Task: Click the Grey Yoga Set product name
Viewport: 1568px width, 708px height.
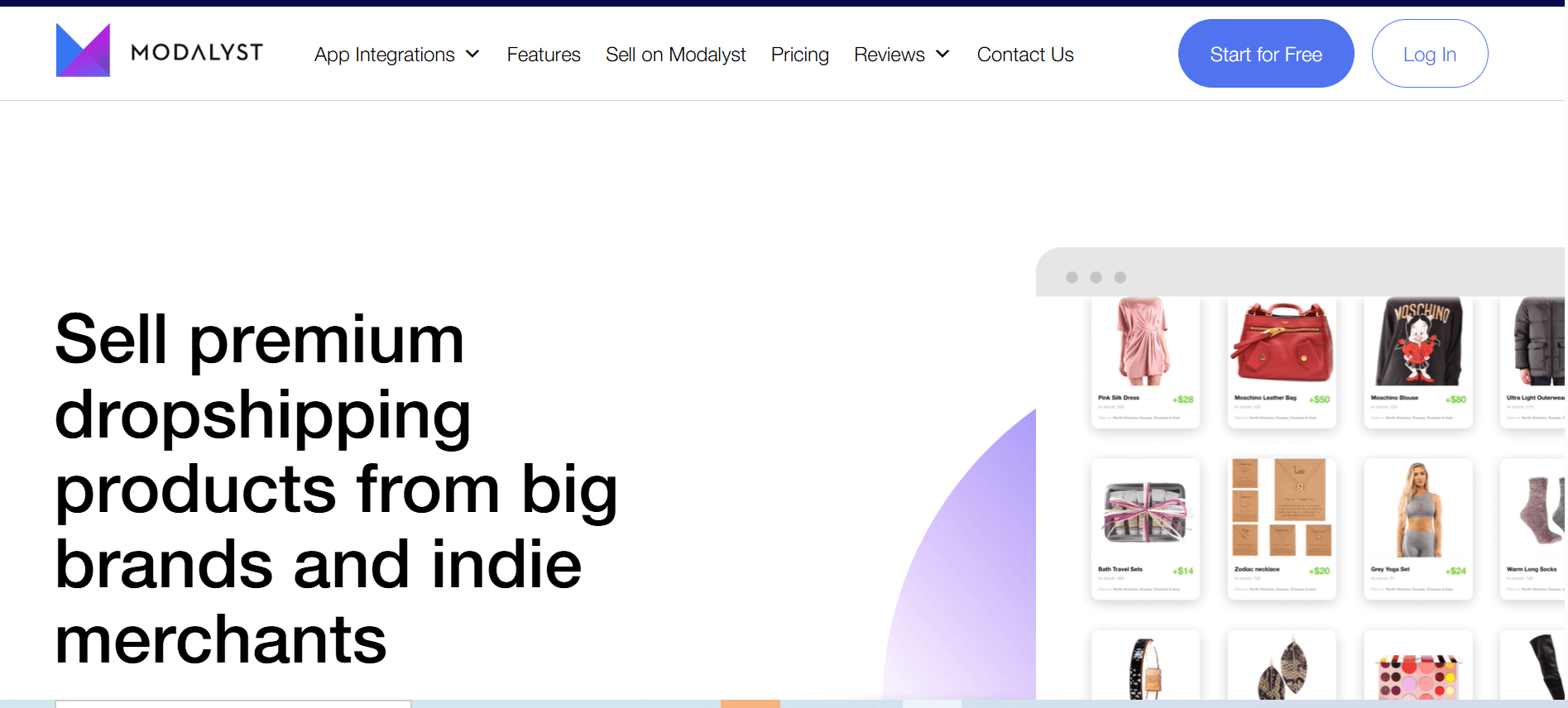Action: pyautogui.click(x=1390, y=569)
